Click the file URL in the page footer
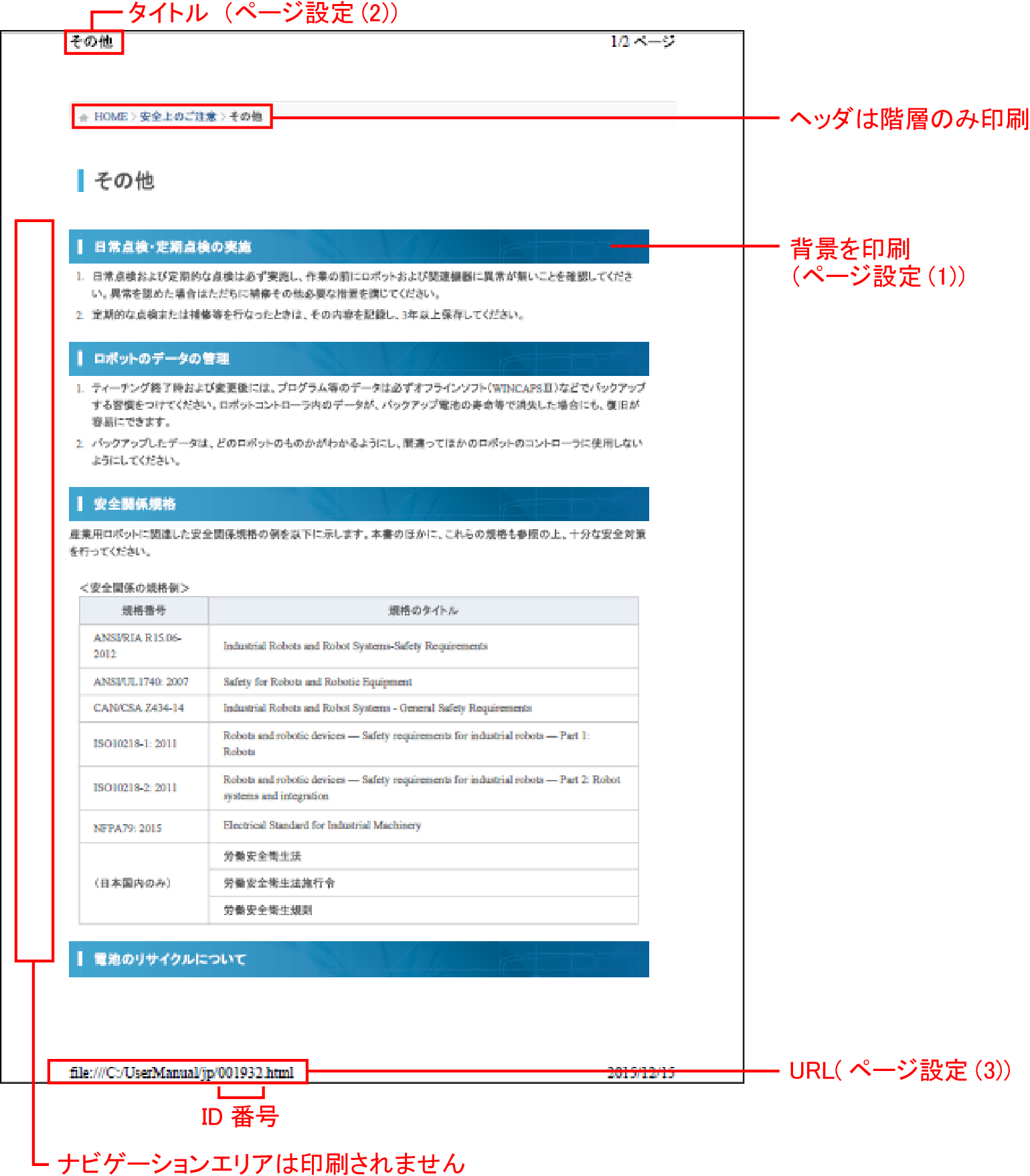Image resolution: width=1030 pixels, height=1176 pixels. pyautogui.click(x=181, y=1072)
